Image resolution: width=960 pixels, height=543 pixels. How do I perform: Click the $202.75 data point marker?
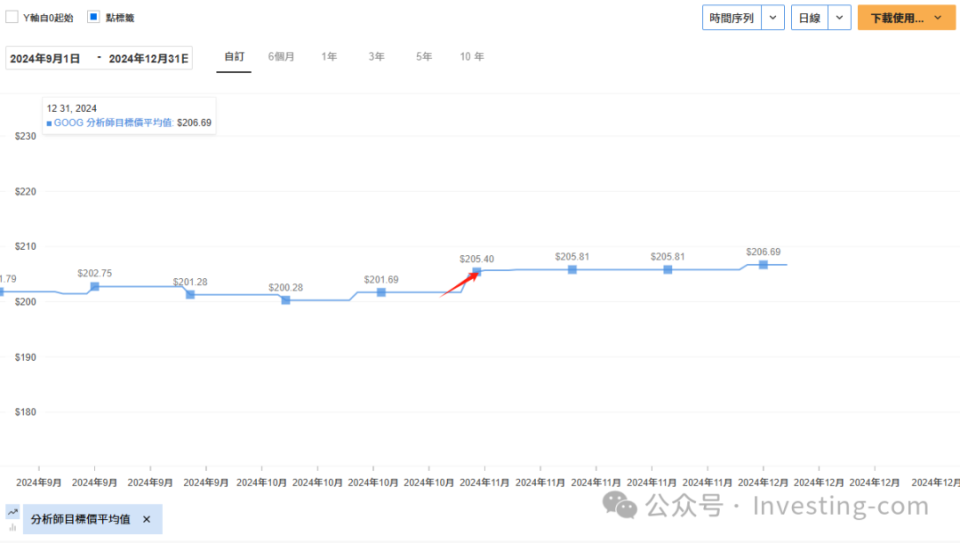point(95,286)
